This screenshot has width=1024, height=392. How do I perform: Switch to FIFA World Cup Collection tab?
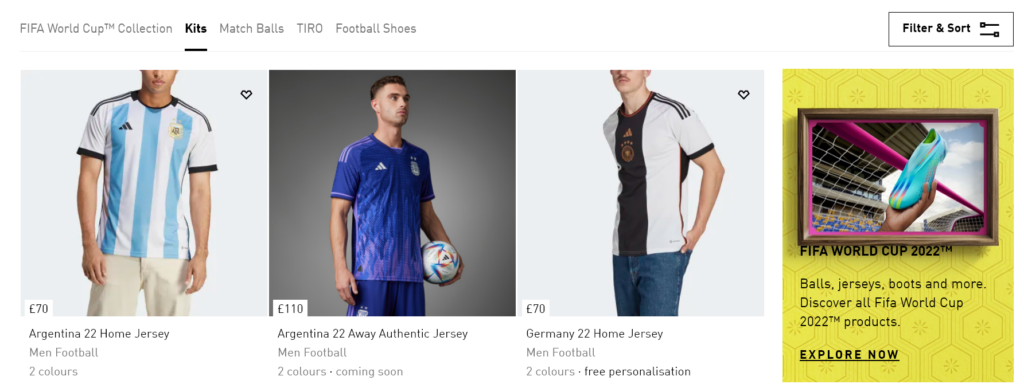(96, 29)
